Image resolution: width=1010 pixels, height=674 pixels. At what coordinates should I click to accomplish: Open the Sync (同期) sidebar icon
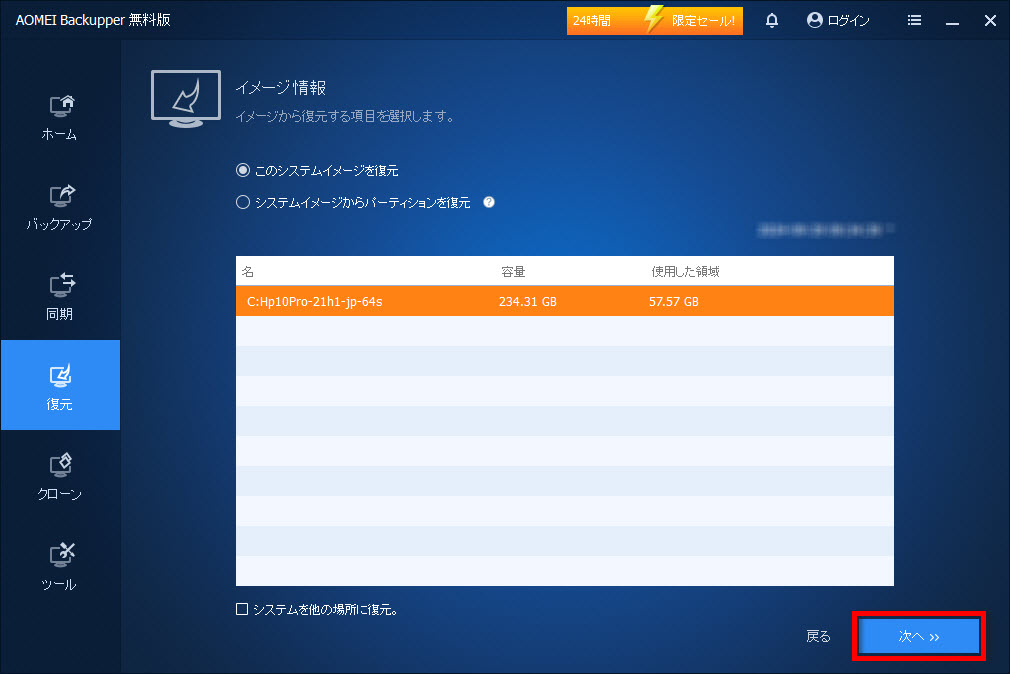click(60, 296)
